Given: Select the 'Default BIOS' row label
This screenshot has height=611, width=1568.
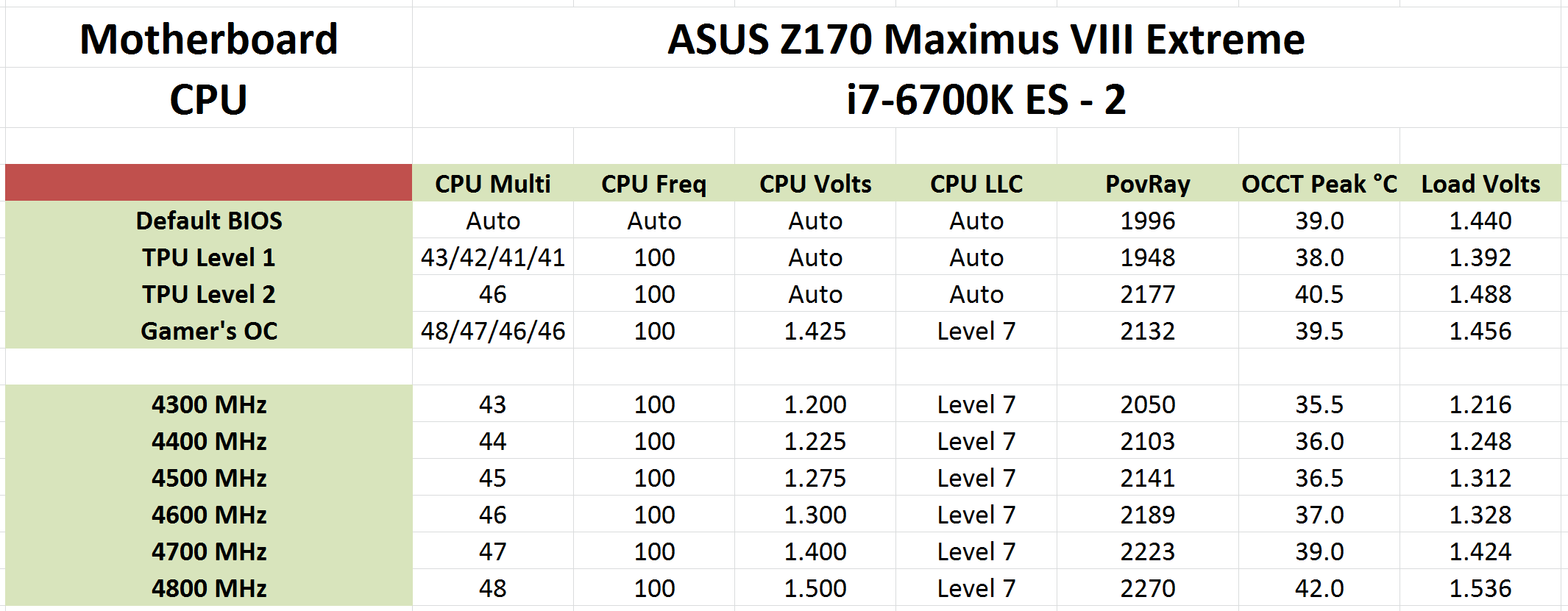Looking at the screenshot, I should click(208, 220).
